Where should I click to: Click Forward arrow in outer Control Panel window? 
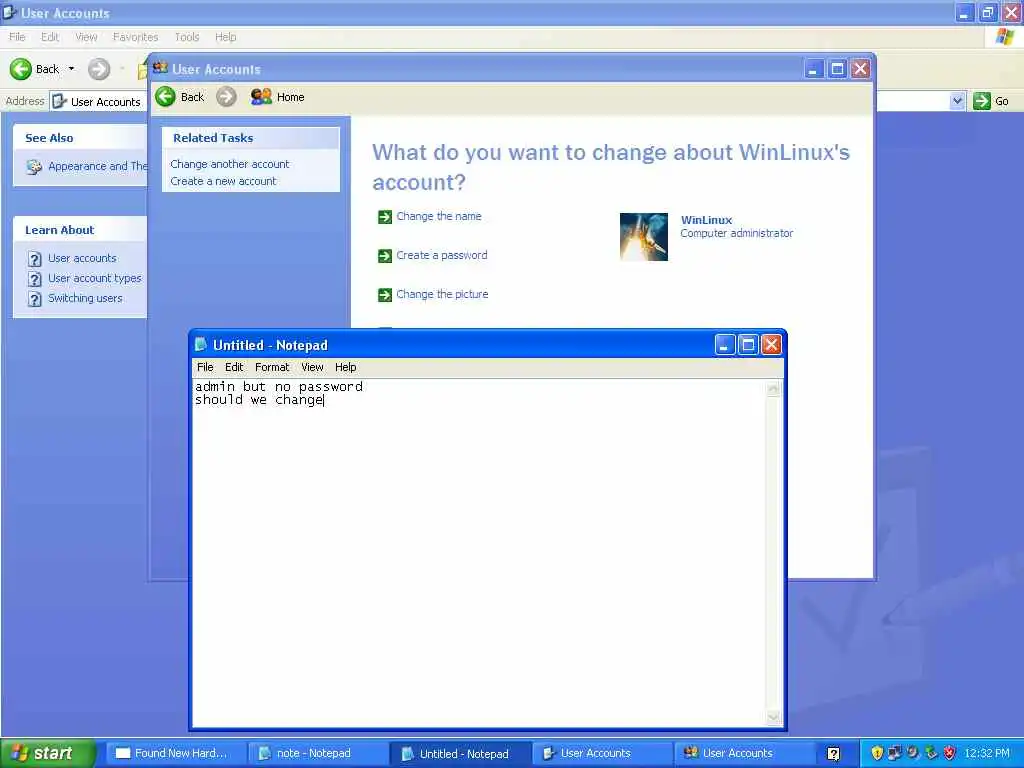(x=99, y=69)
